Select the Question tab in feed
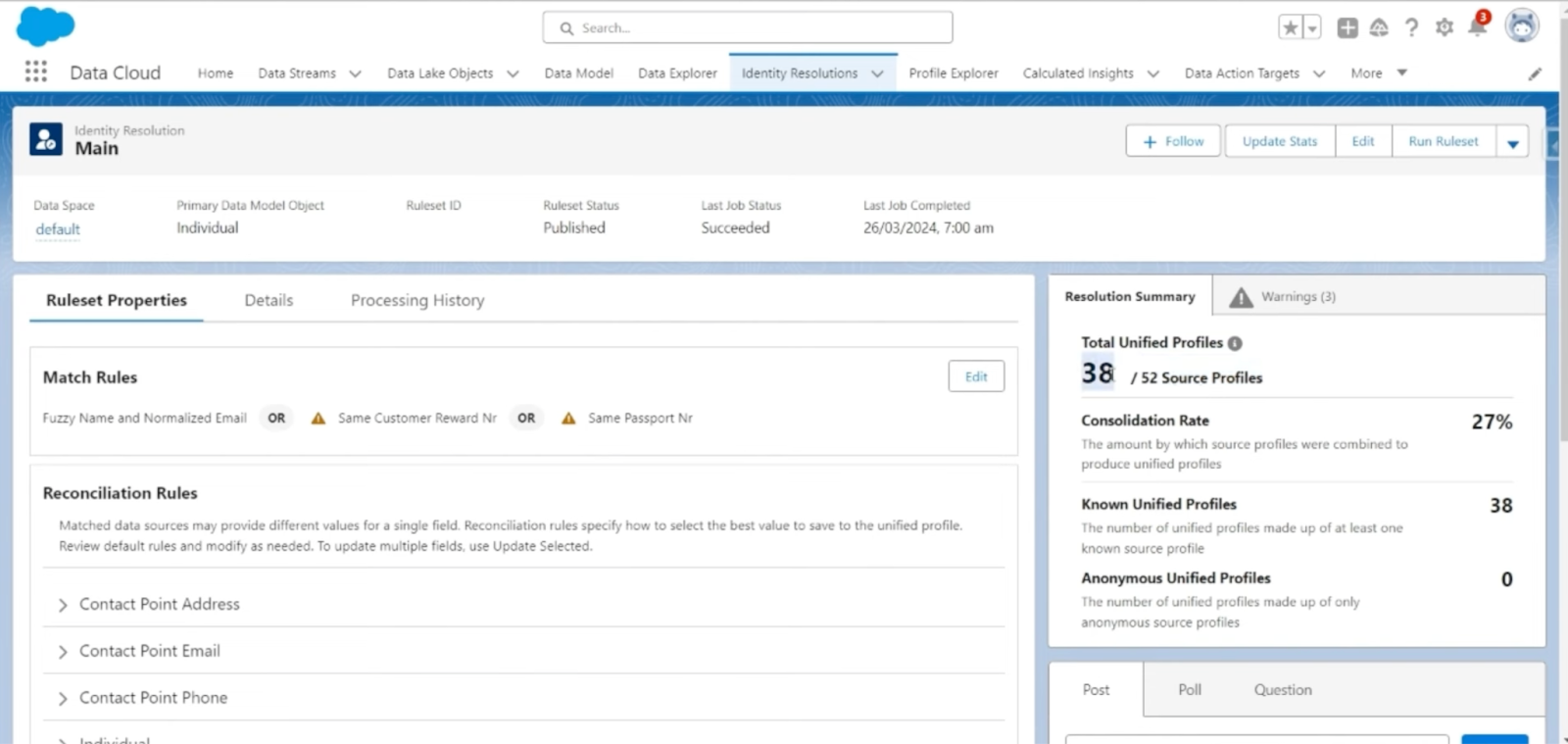This screenshot has height=744, width=1568. pyautogui.click(x=1283, y=689)
